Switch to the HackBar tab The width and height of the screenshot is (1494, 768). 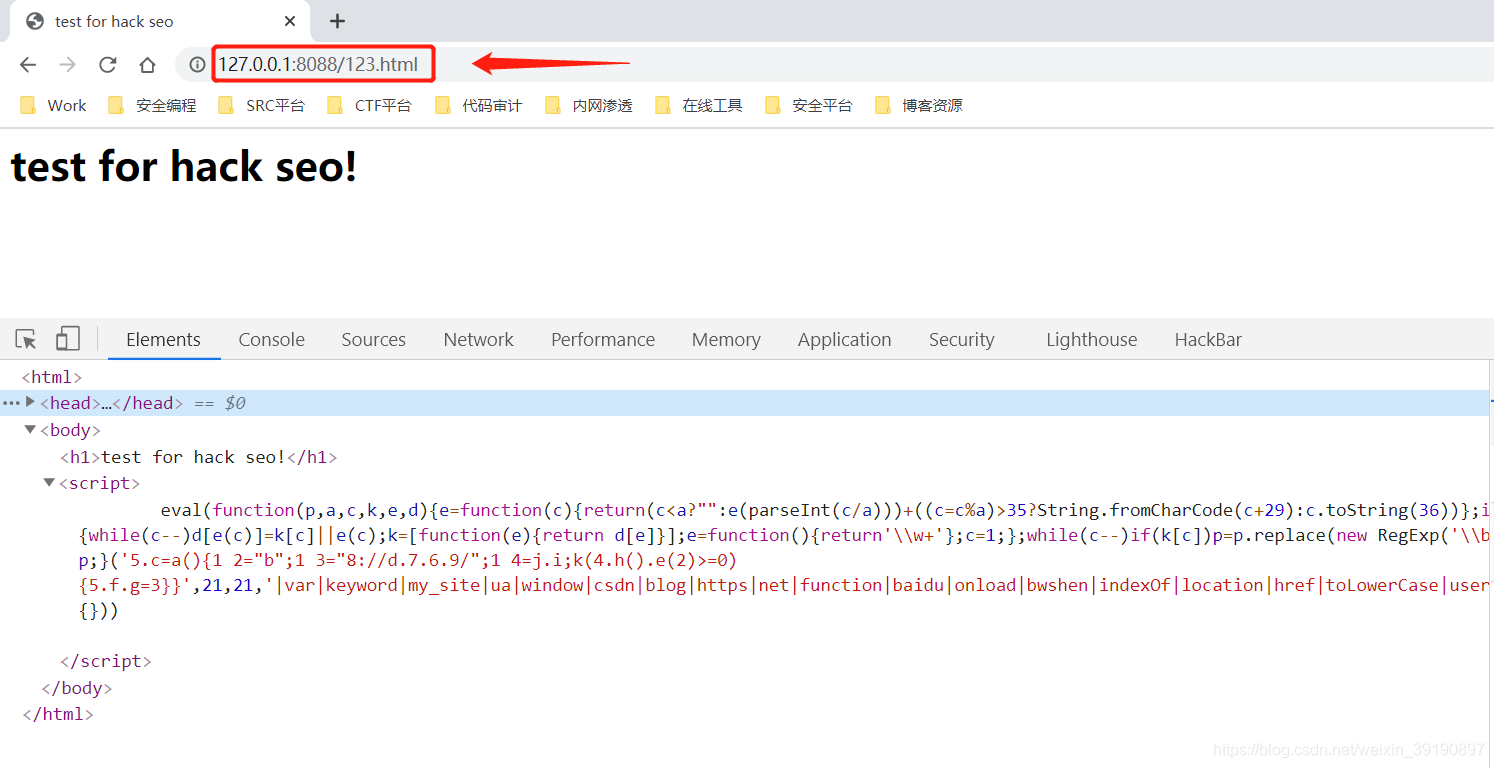pos(1208,340)
